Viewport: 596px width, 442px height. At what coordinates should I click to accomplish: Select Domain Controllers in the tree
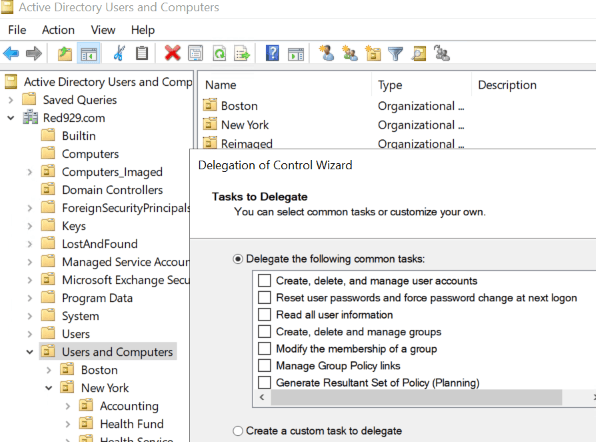[113, 190]
